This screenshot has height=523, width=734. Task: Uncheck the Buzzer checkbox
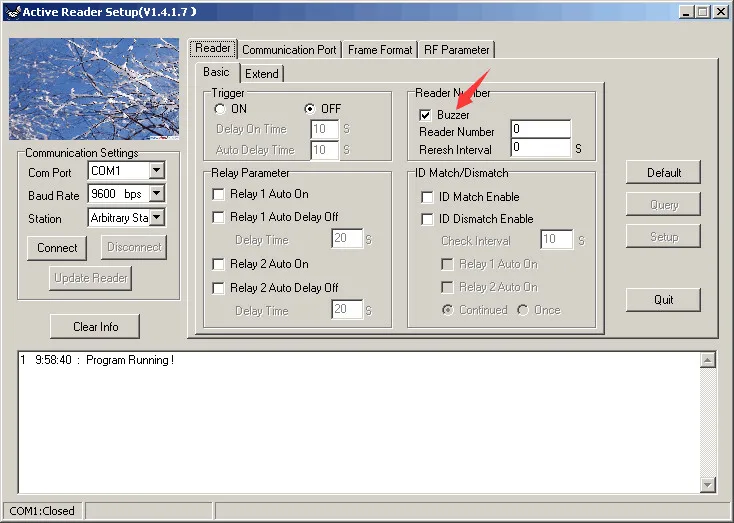pyautogui.click(x=425, y=115)
